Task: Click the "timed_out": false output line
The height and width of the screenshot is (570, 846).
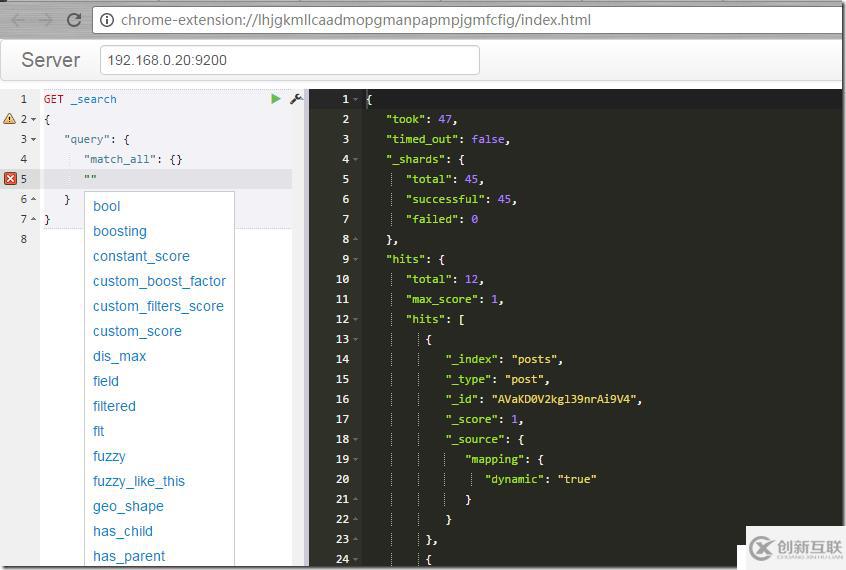Action: 448,139
